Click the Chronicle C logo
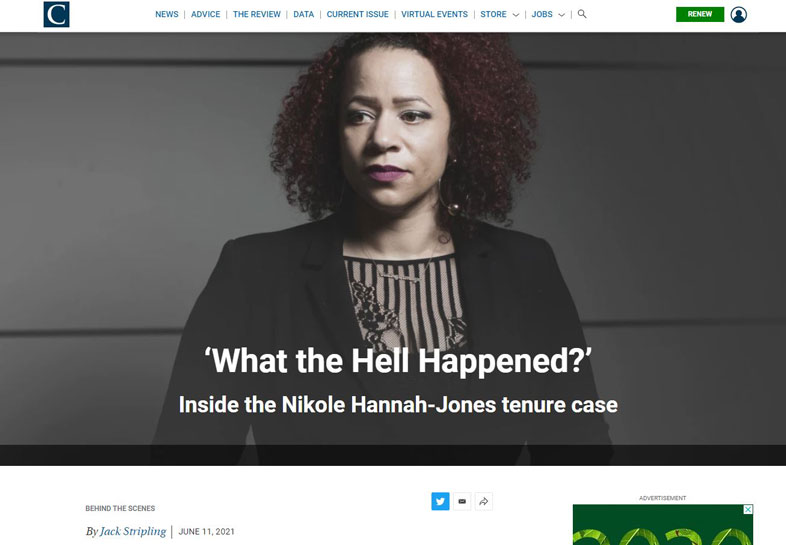Image resolution: width=786 pixels, height=545 pixels. pyautogui.click(x=56, y=14)
